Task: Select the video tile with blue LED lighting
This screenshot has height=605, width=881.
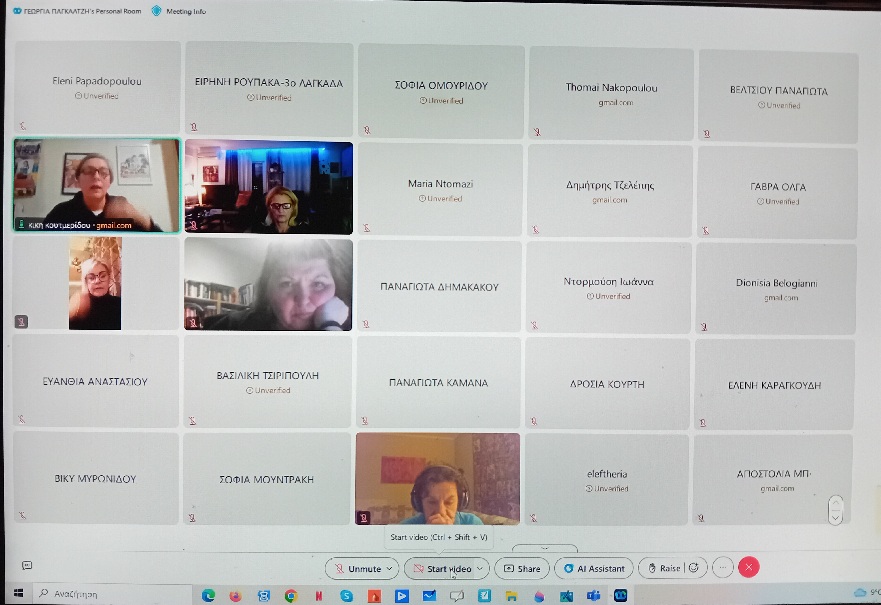Action: (x=269, y=187)
